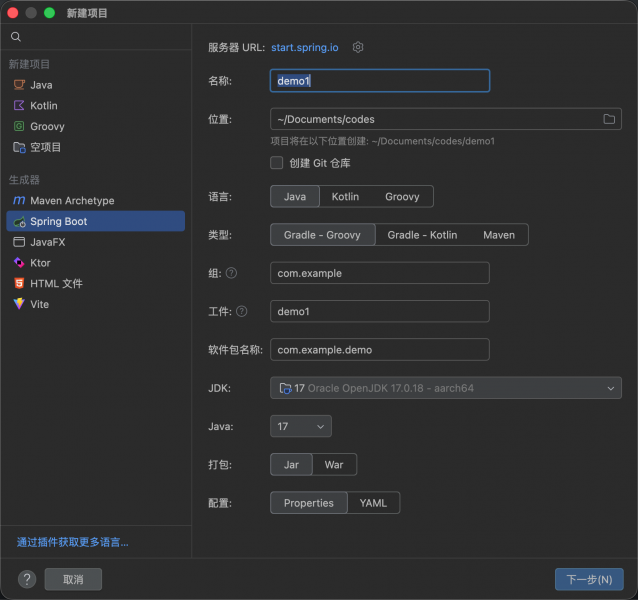Focus the 软件包名称 package name field
The width and height of the screenshot is (638, 600).
(380, 350)
